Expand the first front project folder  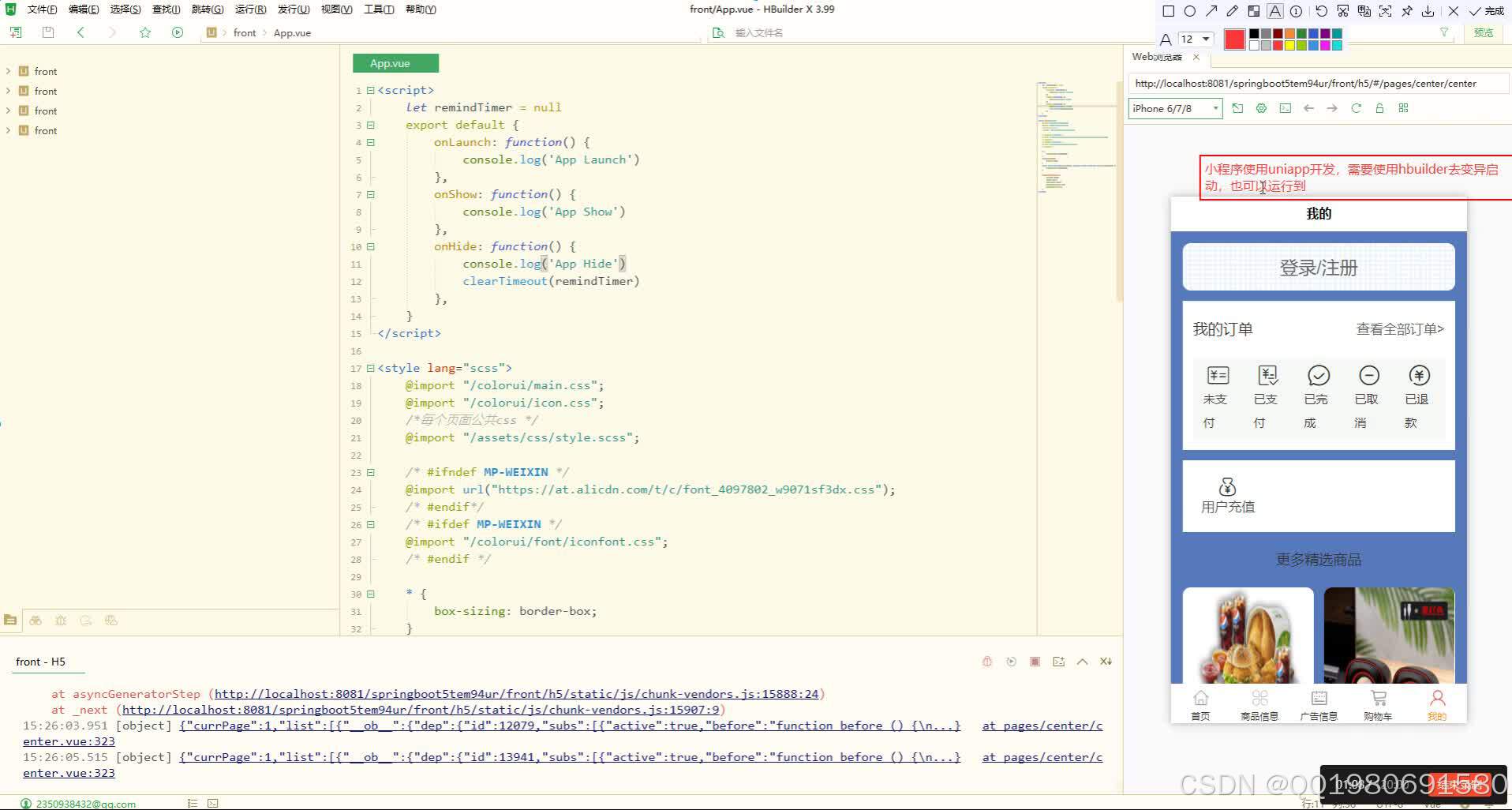click(x=8, y=71)
